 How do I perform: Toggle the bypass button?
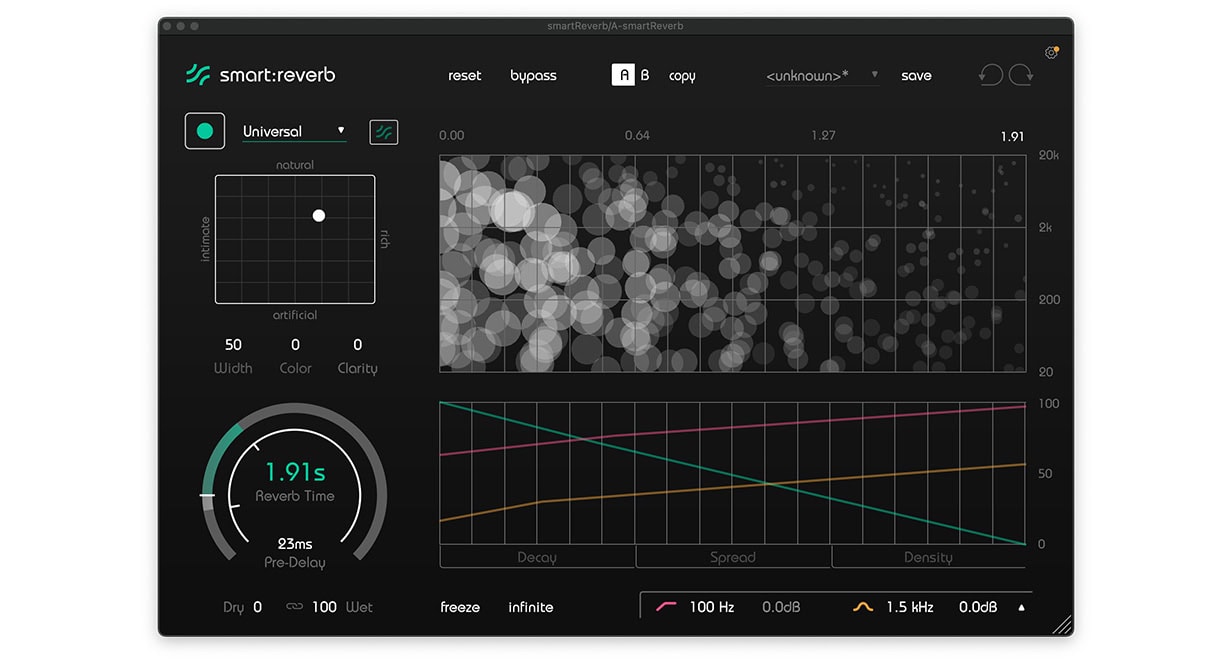(x=533, y=76)
